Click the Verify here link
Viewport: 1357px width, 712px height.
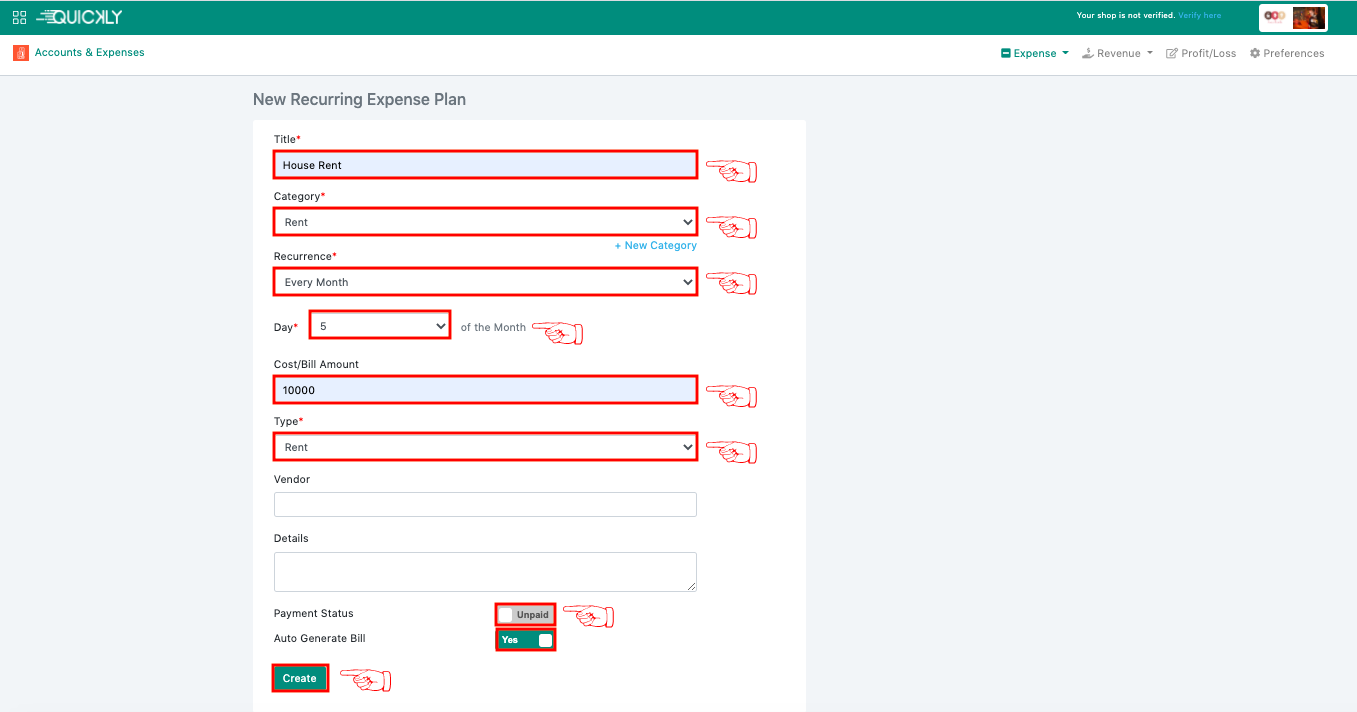[1199, 16]
